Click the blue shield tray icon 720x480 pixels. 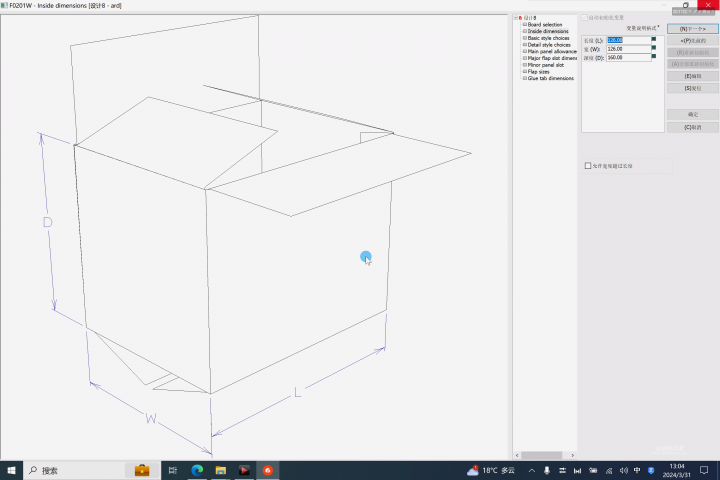click(651, 470)
